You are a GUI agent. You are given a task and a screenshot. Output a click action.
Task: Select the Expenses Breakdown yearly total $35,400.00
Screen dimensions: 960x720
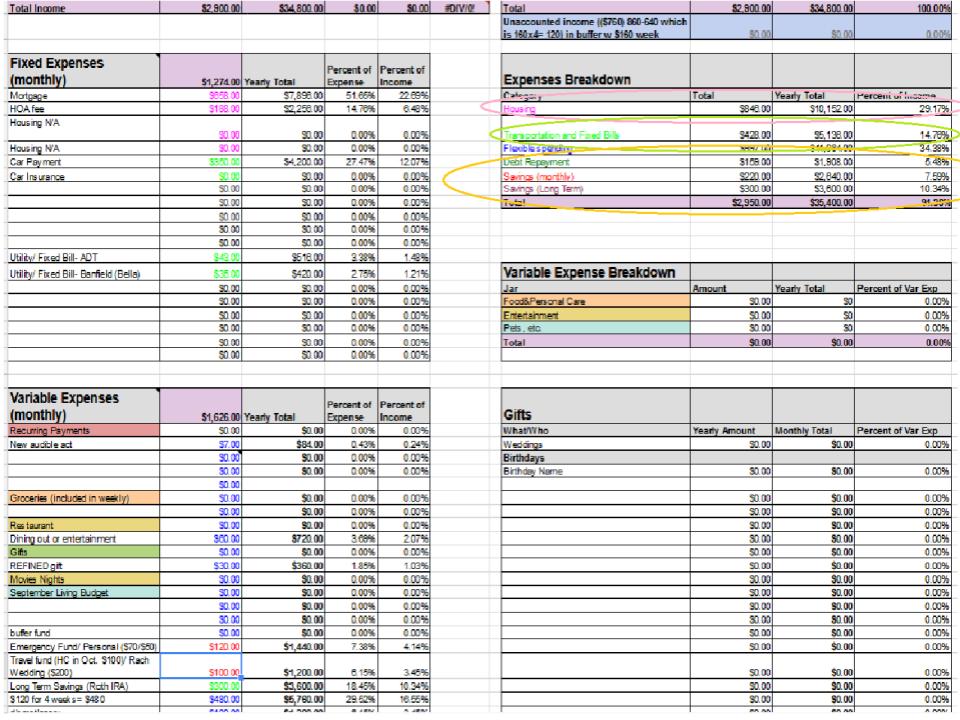click(x=814, y=203)
